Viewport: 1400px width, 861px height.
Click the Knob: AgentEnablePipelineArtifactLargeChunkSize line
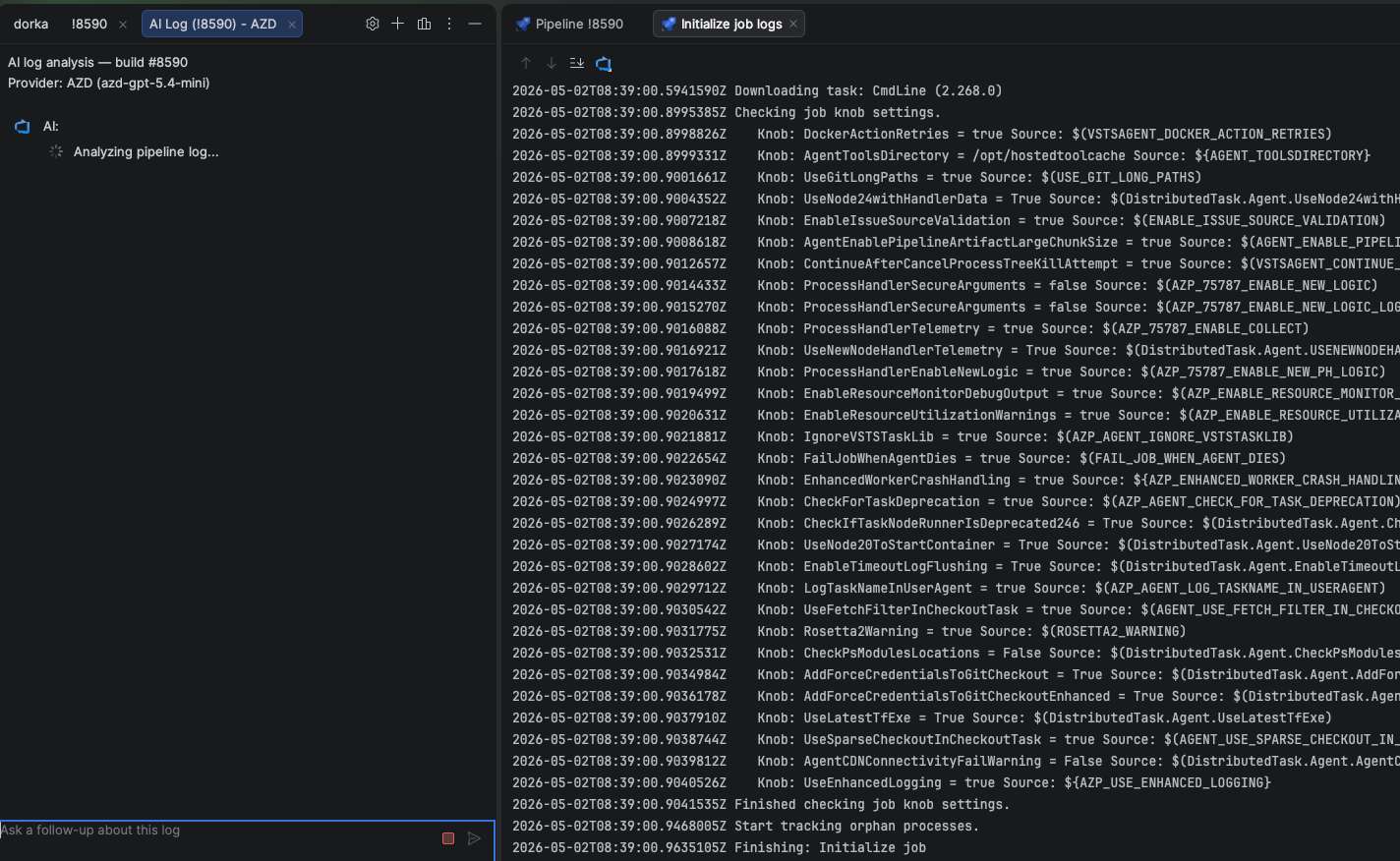(956, 242)
